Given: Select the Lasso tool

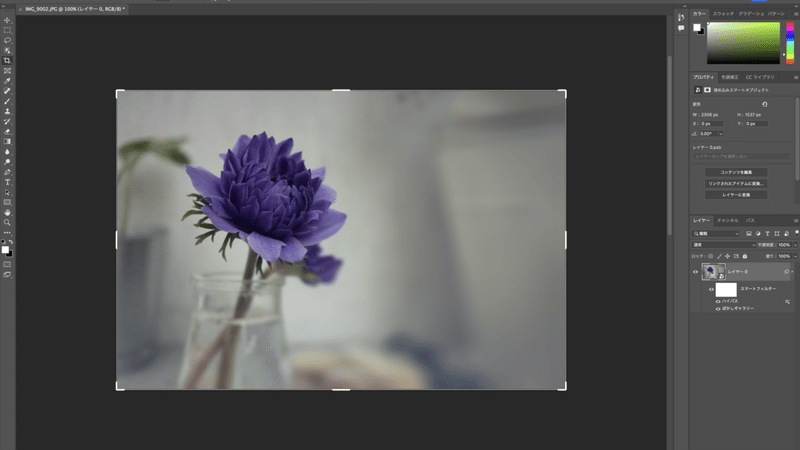Looking at the screenshot, I should click(7, 40).
